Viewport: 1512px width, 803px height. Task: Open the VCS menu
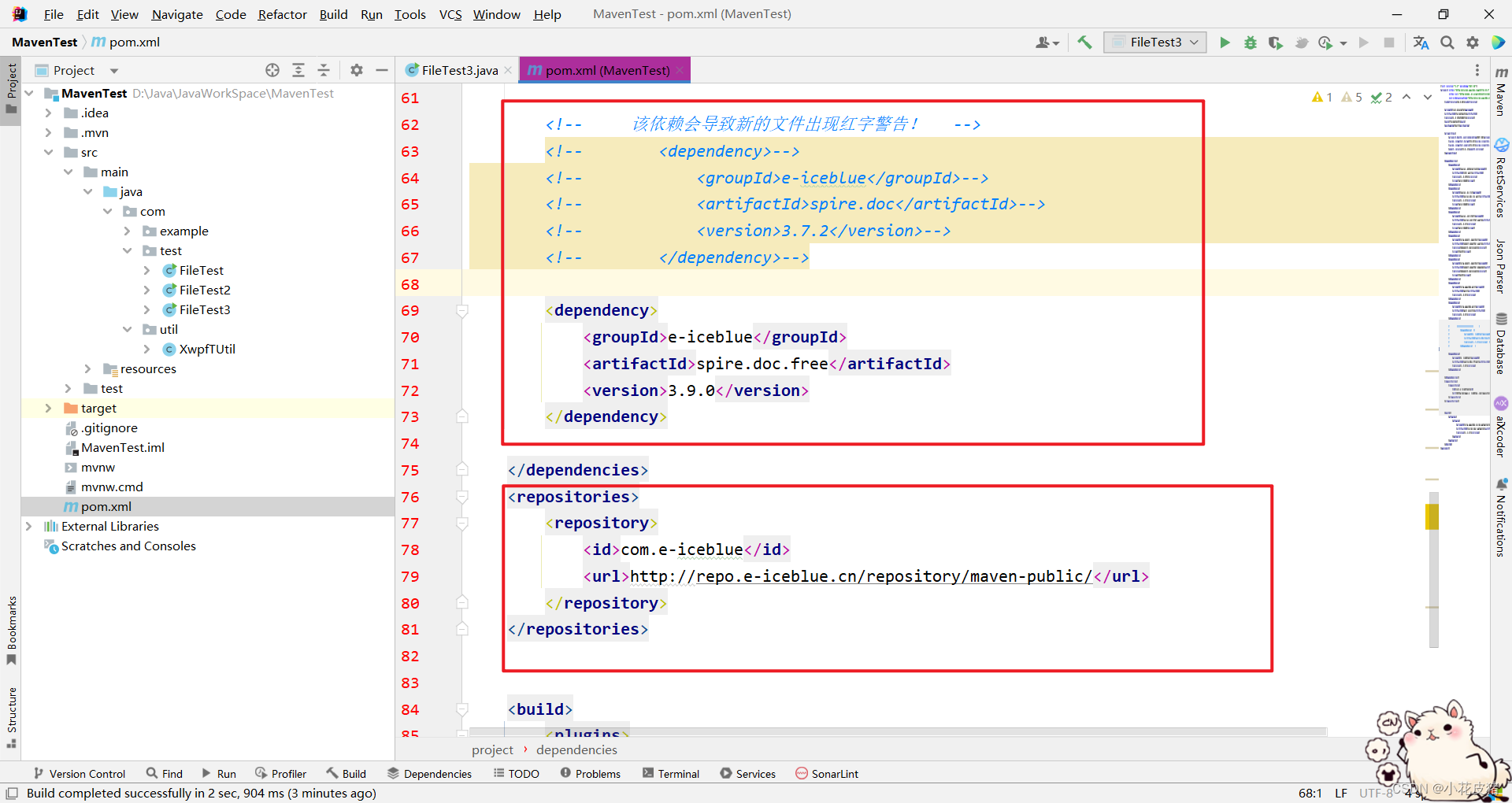point(450,14)
